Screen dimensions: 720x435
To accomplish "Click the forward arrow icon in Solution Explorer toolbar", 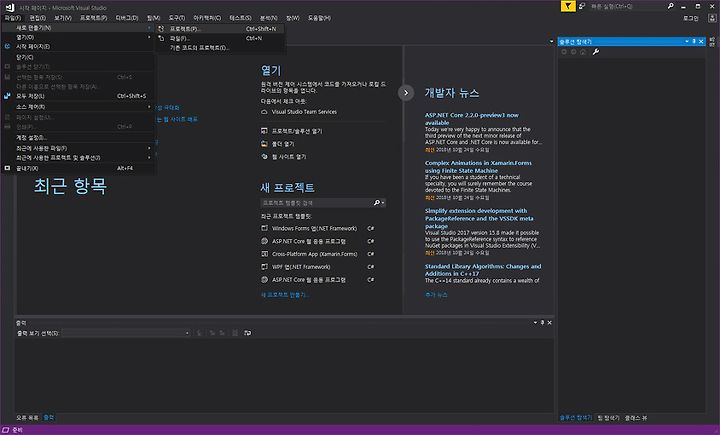I will coord(574,52).
